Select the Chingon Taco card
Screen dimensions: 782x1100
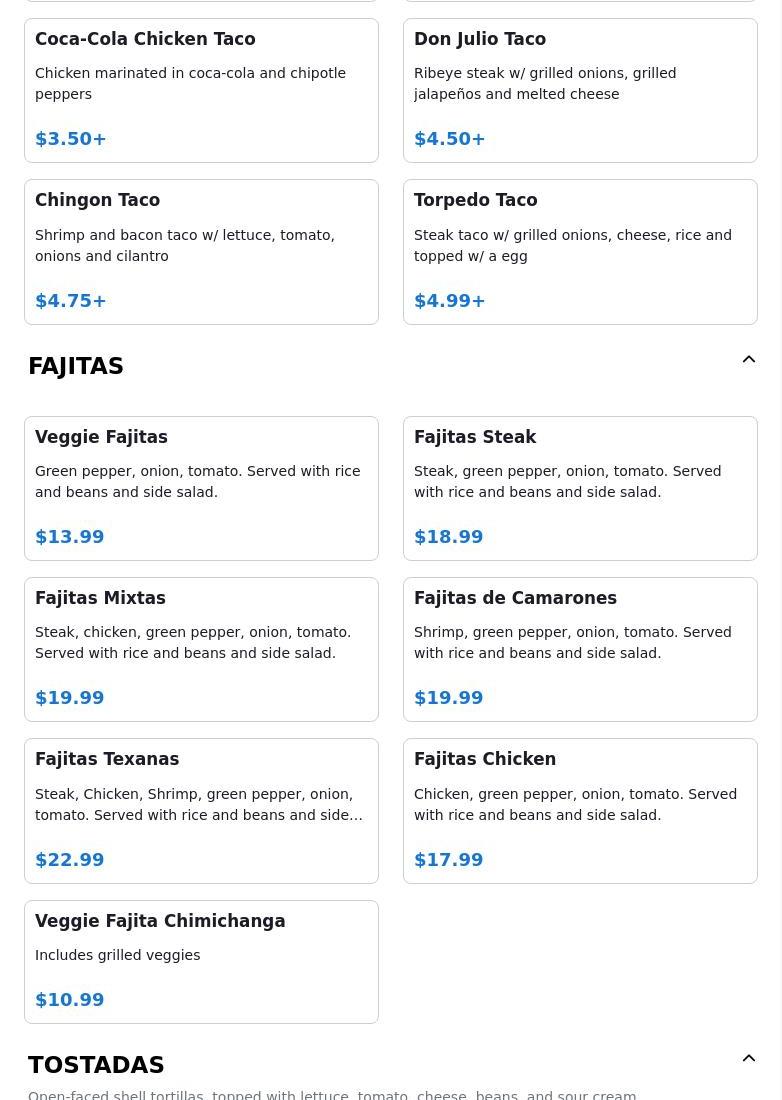tap(201, 252)
